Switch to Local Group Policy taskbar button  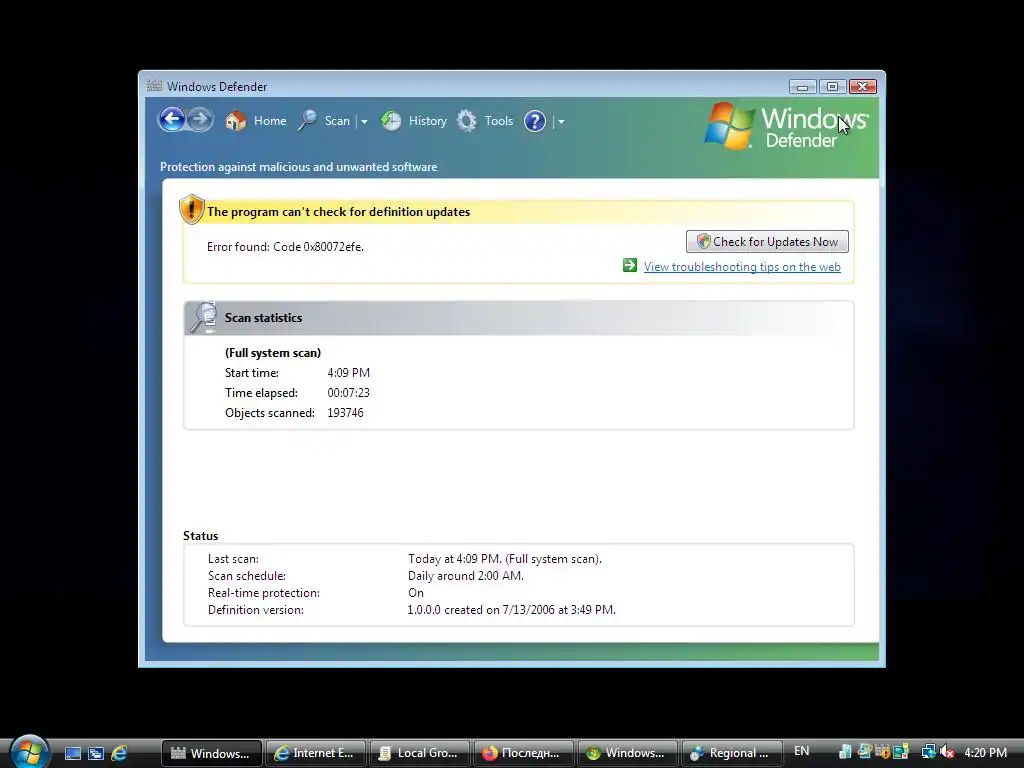pyautogui.click(x=420, y=753)
